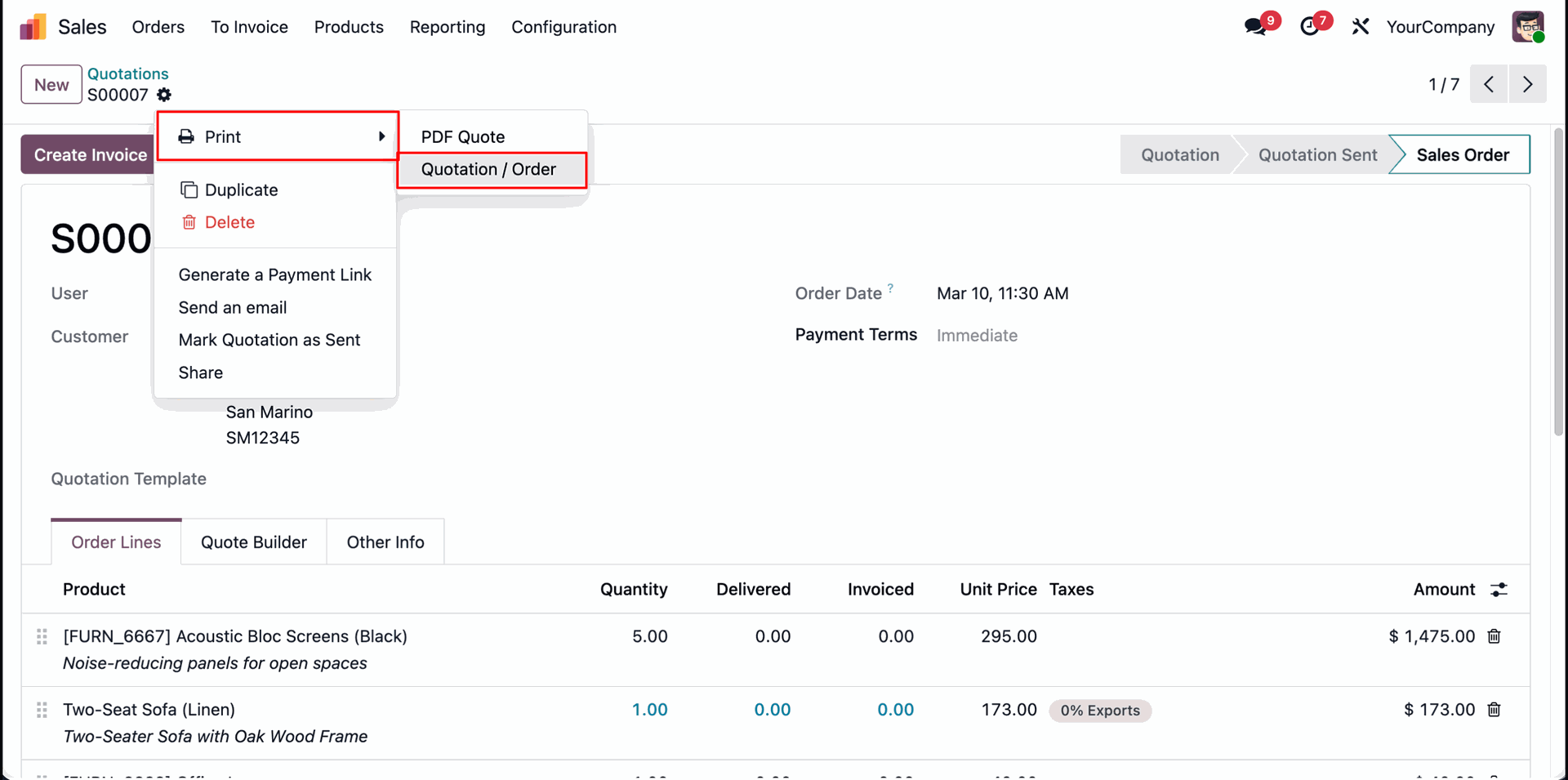Click trash icon for Two-Seat Sofa line
1568x780 pixels.
[1494, 710]
